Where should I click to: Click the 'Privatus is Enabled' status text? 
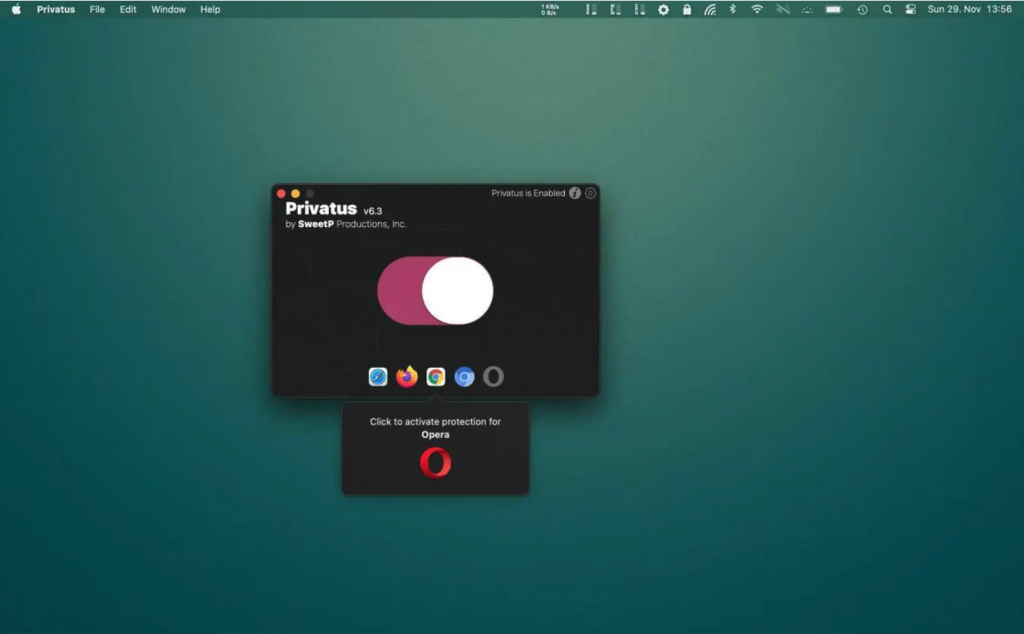(527, 193)
